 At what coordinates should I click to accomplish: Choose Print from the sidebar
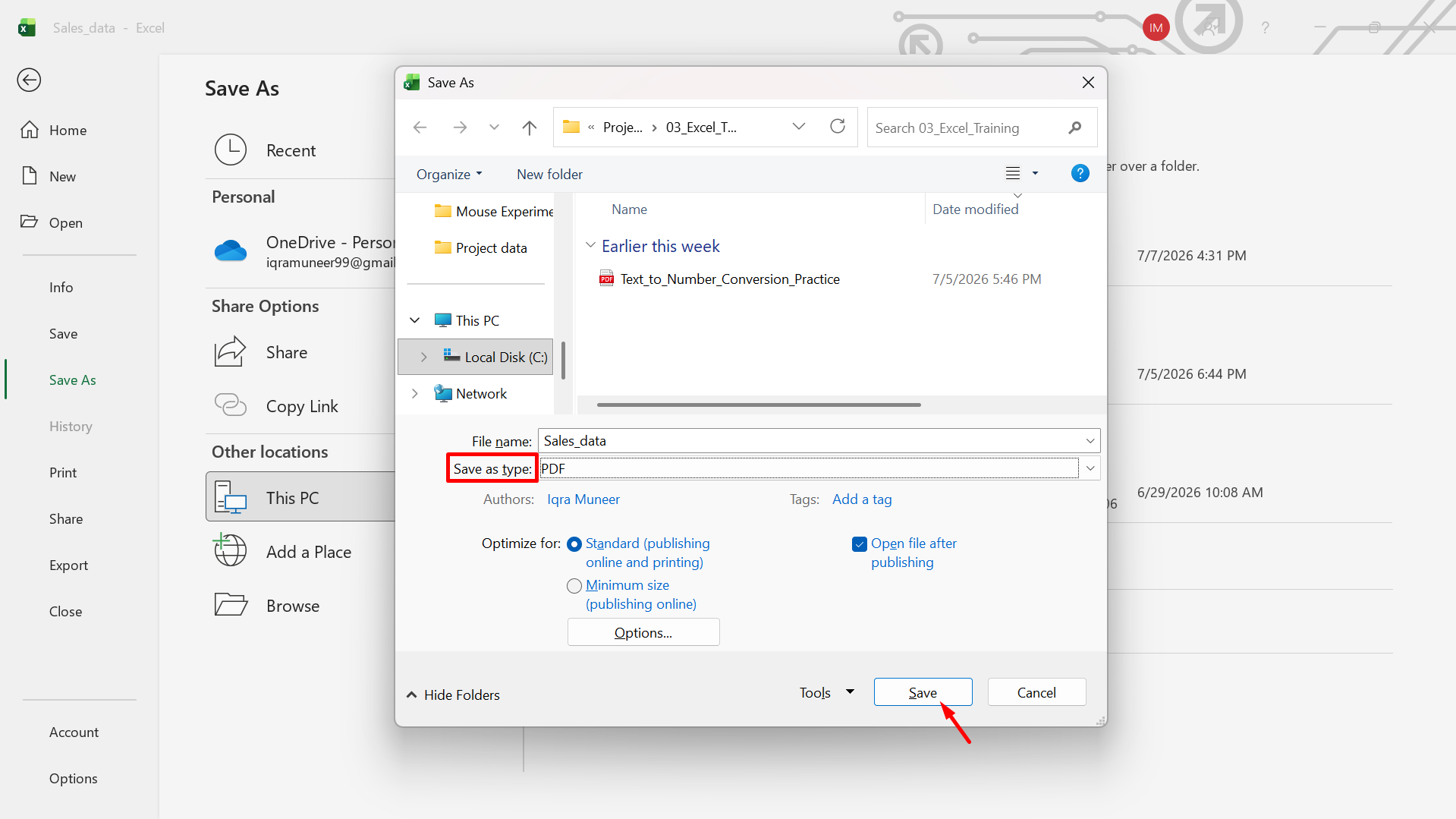coord(63,472)
